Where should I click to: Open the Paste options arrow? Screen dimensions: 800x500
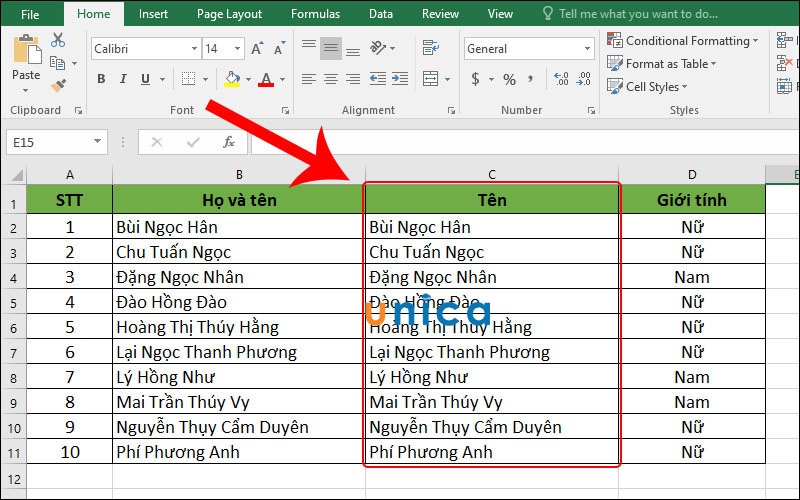pos(26,91)
